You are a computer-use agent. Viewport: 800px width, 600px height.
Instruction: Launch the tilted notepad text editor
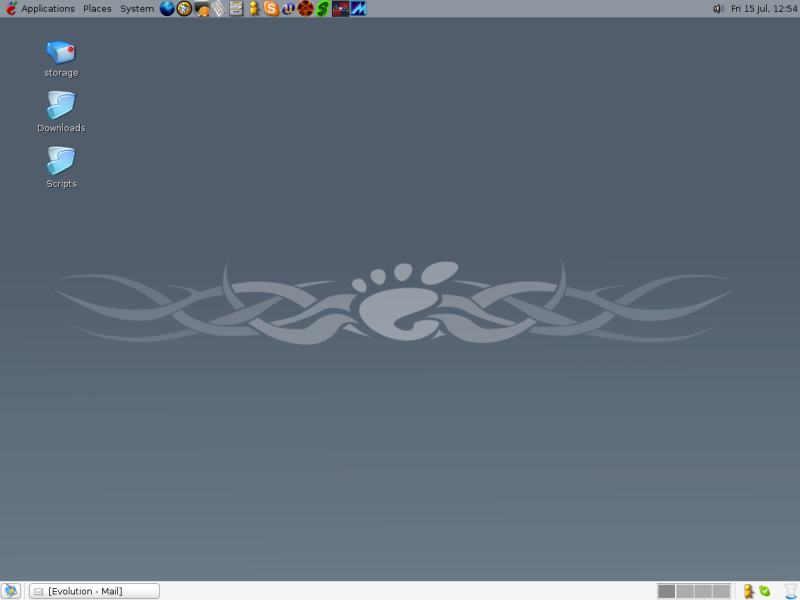pyautogui.click(x=219, y=9)
